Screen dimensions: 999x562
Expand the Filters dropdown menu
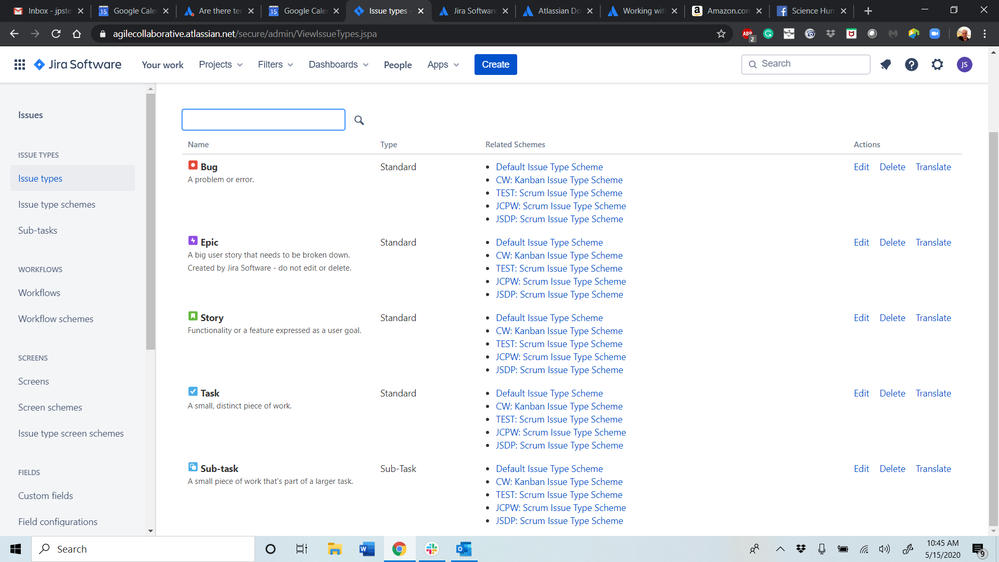(275, 64)
